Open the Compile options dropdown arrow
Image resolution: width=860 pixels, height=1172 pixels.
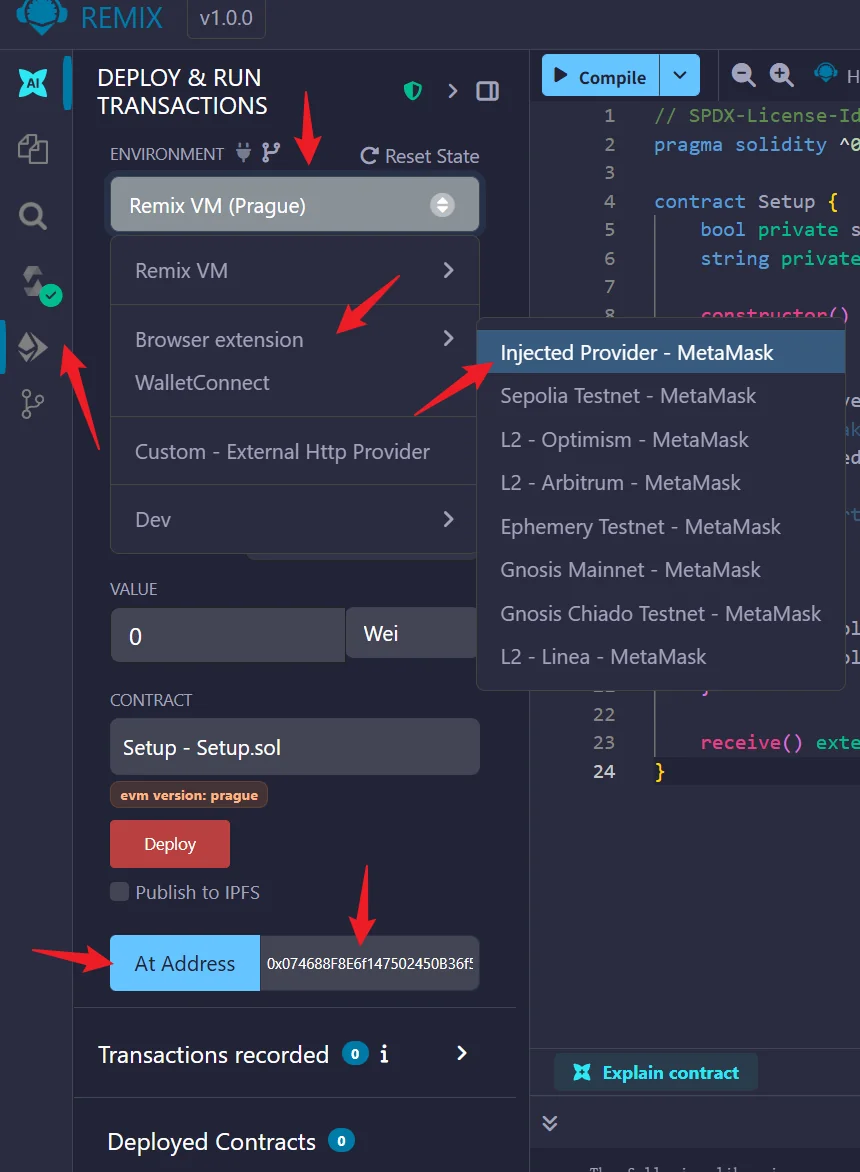point(680,76)
